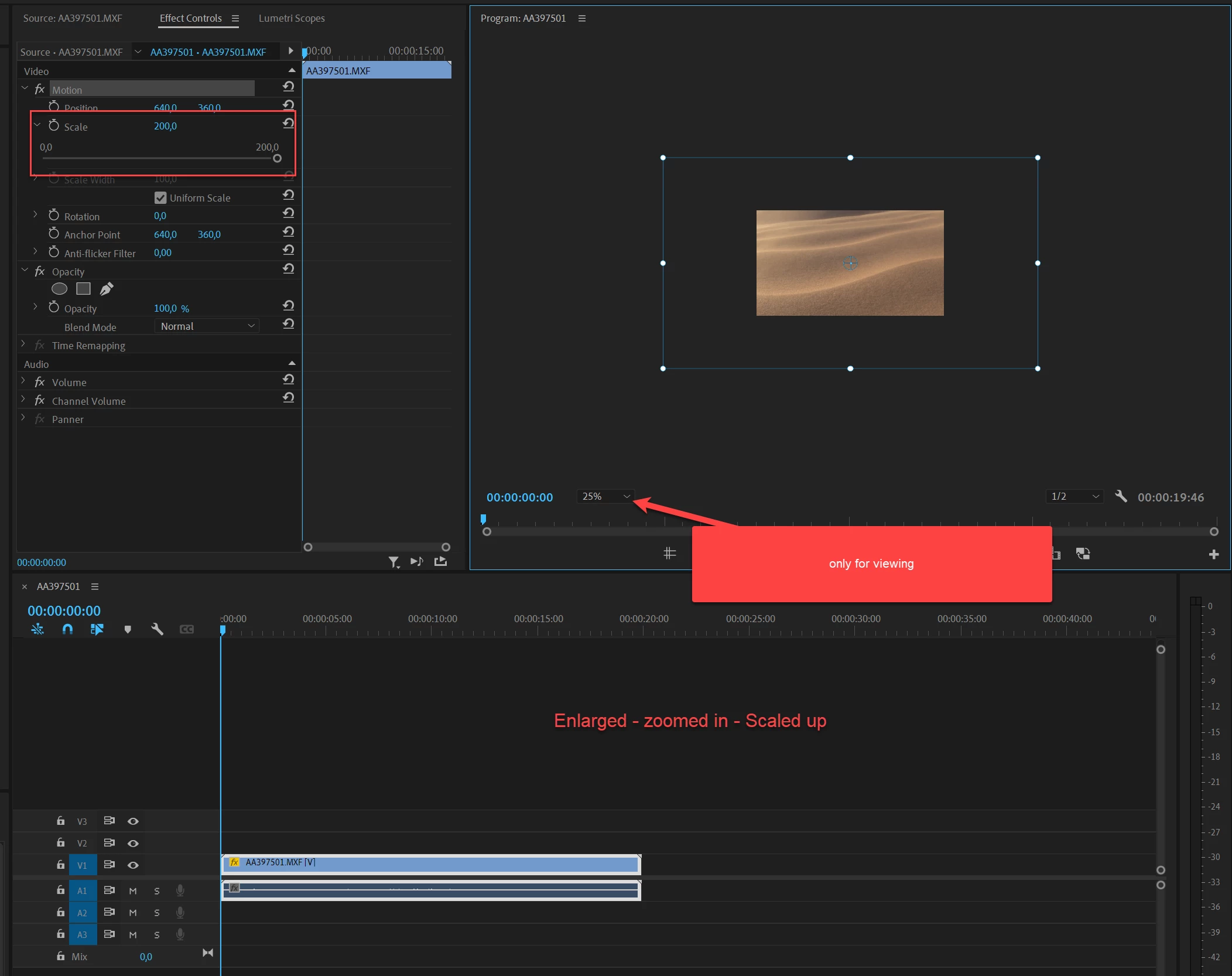The width and height of the screenshot is (1232, 976).
Task: Select the Opacity pen mask tool
Action: 107,289
